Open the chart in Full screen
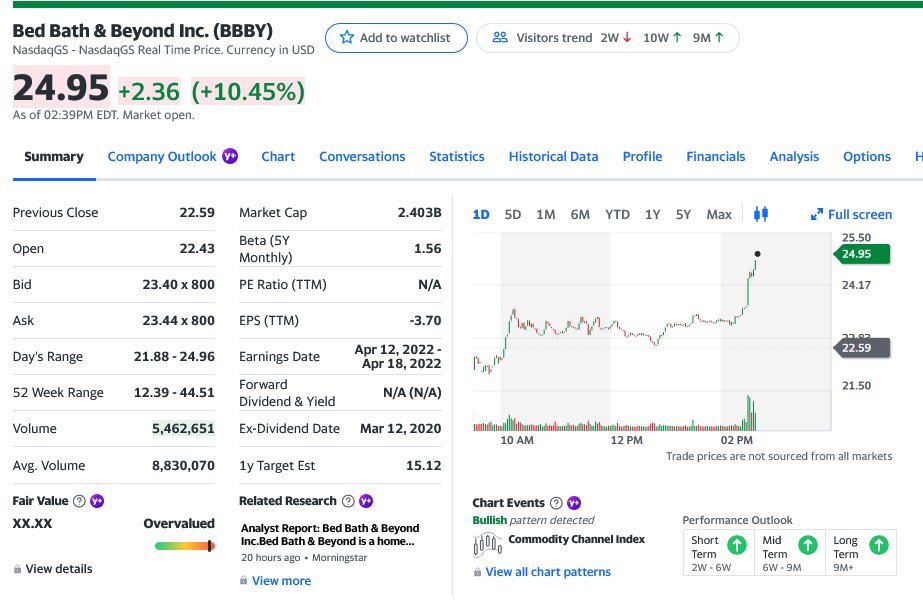923x600 pixels. coord(852,214)
